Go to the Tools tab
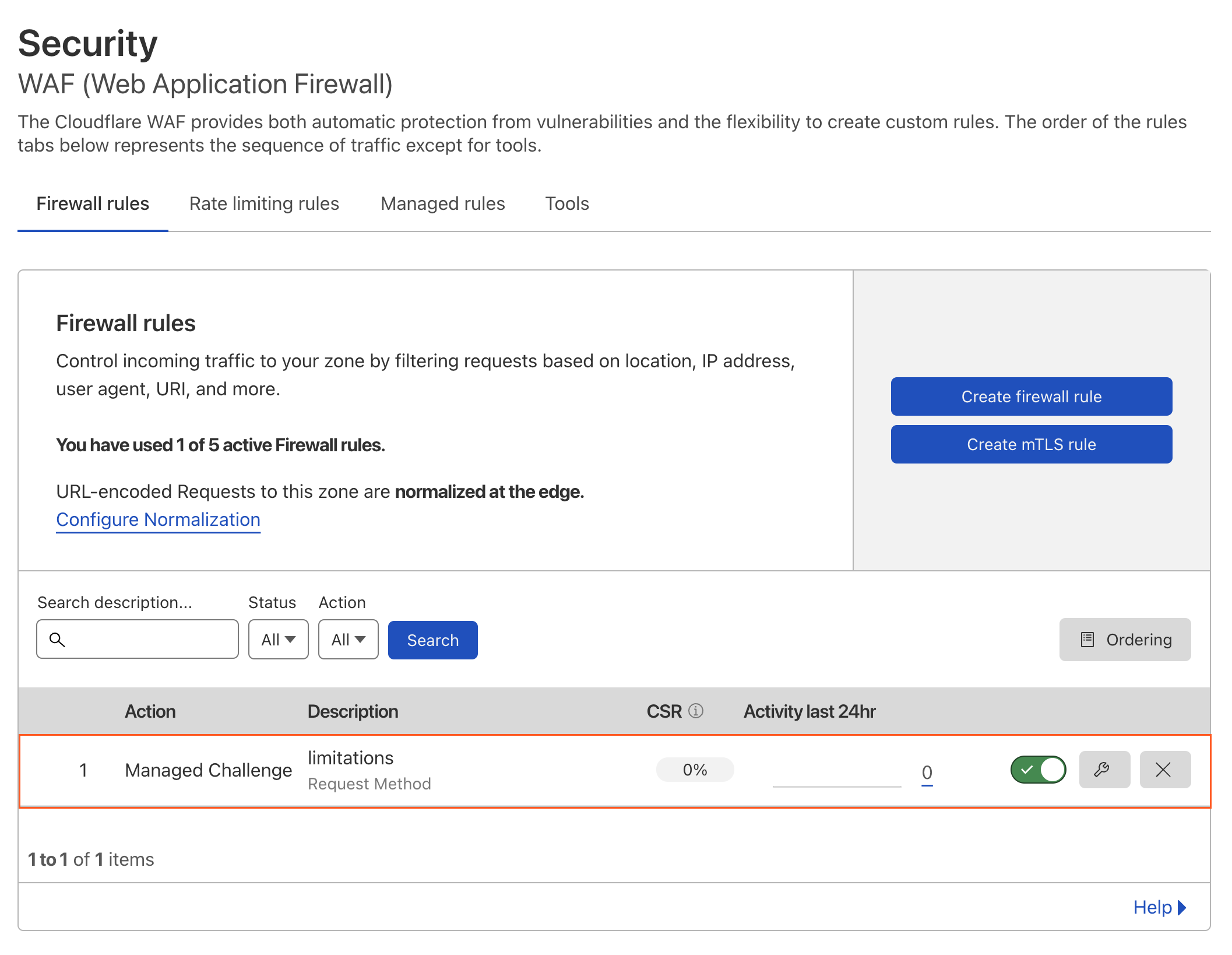 tap(566, 203)
